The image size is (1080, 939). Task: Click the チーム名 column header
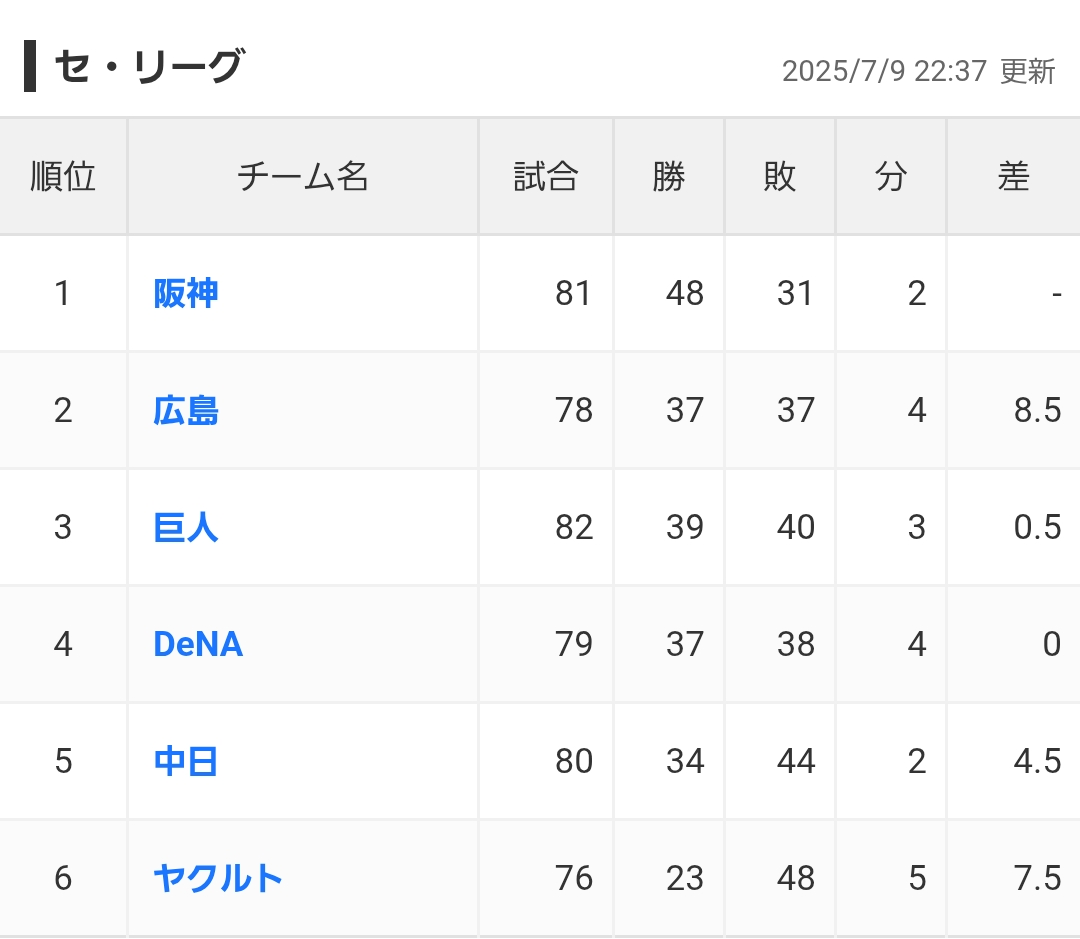pyautogui.click(x=303, y=176)
